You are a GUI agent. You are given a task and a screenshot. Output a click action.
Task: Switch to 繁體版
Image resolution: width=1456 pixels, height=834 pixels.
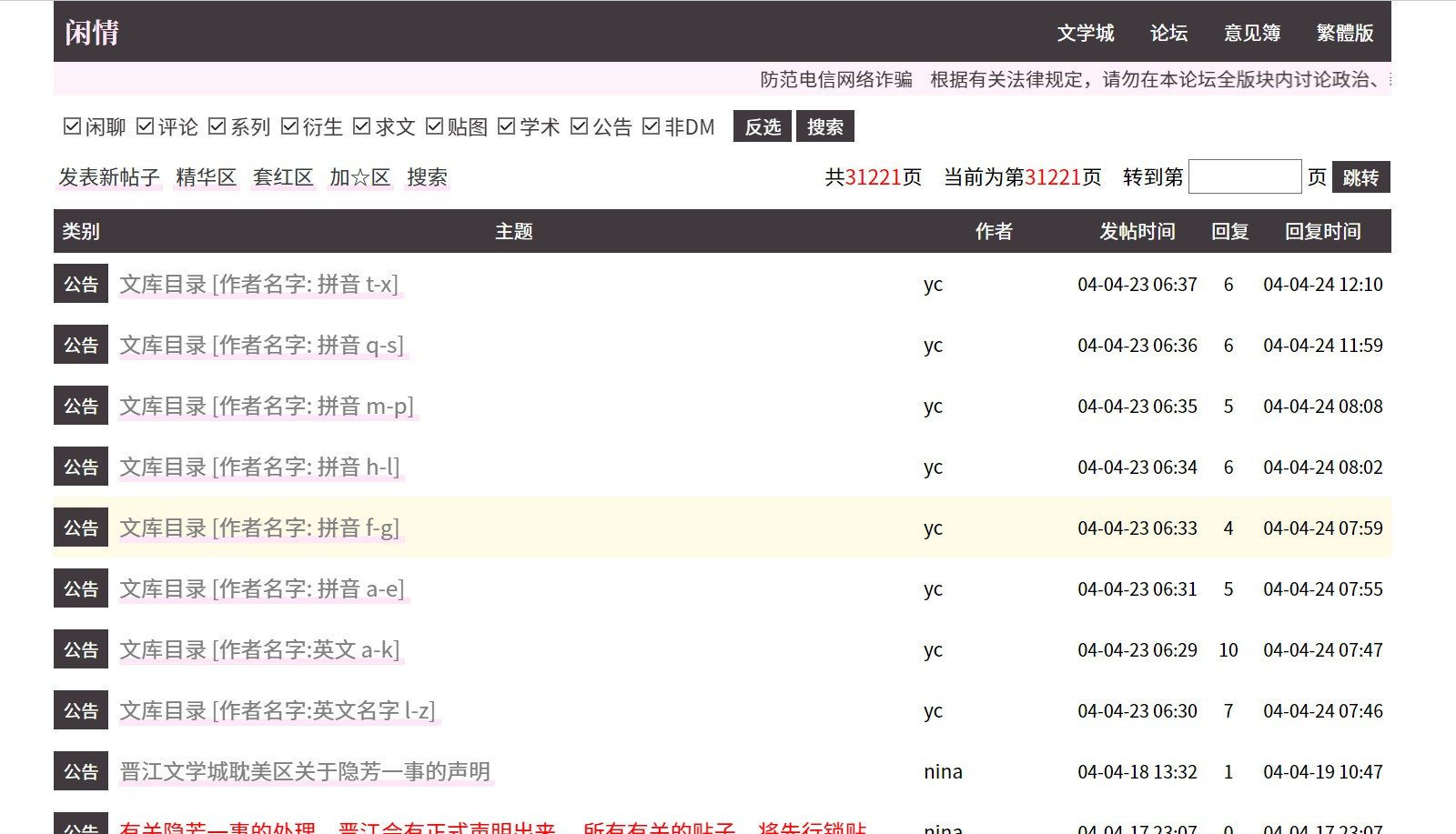(1344, 33)
